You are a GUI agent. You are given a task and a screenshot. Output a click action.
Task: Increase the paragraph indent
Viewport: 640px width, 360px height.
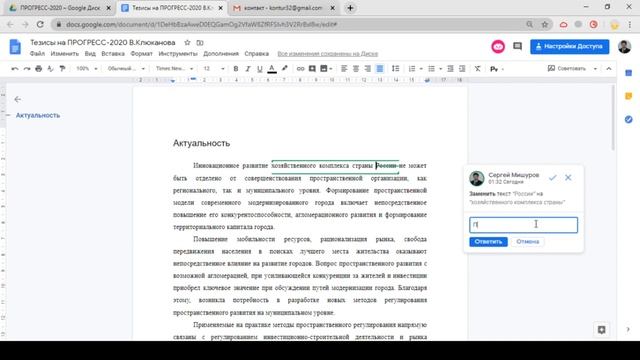click(x=462, y=69)
